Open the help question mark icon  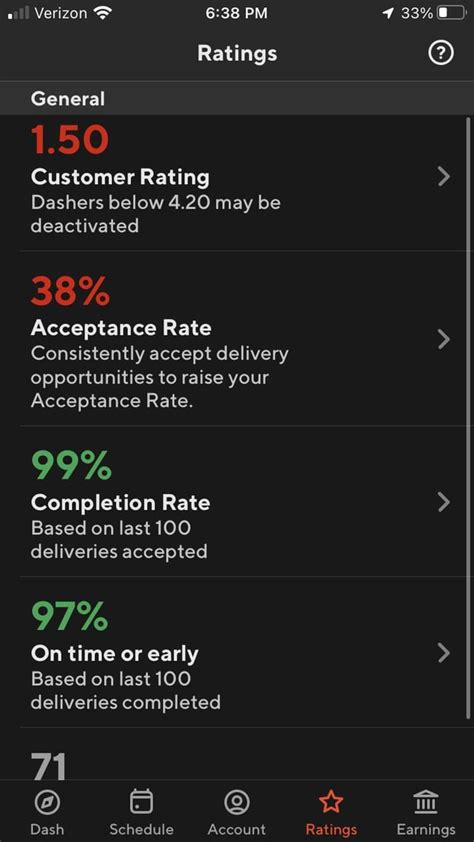(441, 53)
